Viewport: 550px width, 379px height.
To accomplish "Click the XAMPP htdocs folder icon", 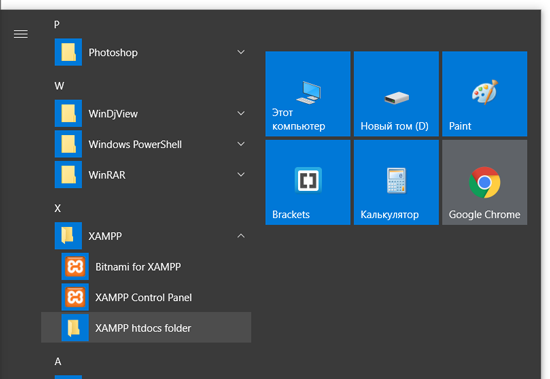I will [x=75, y=328].
